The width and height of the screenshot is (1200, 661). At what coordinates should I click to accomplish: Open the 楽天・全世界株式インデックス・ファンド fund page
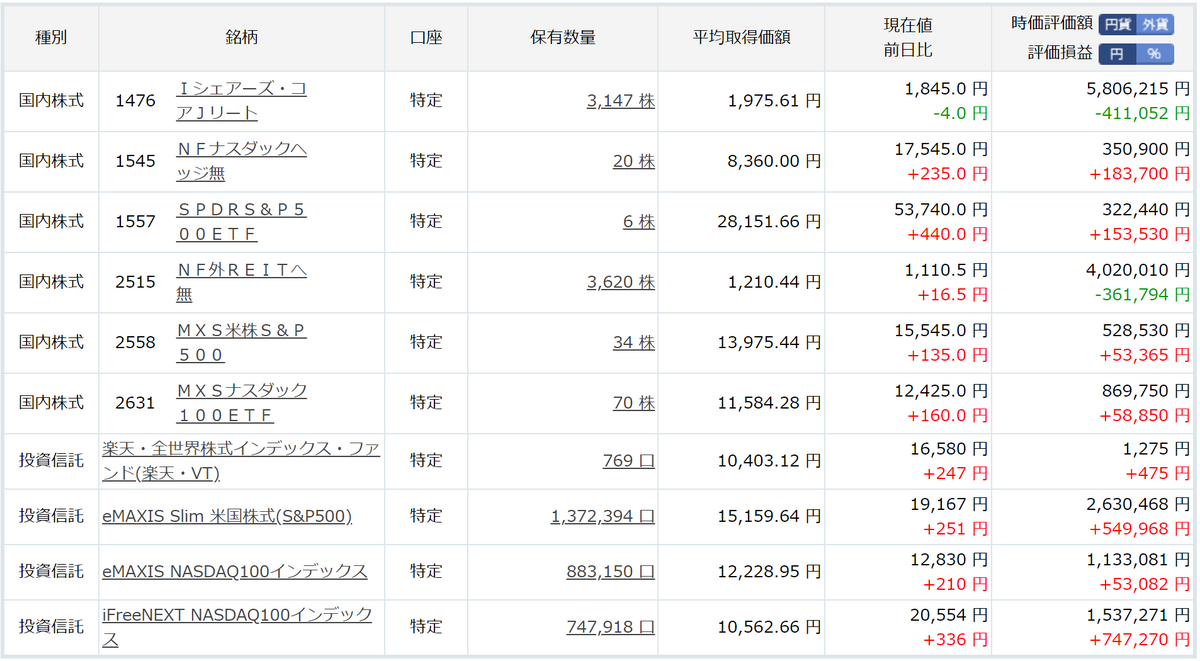coord(241,460)
